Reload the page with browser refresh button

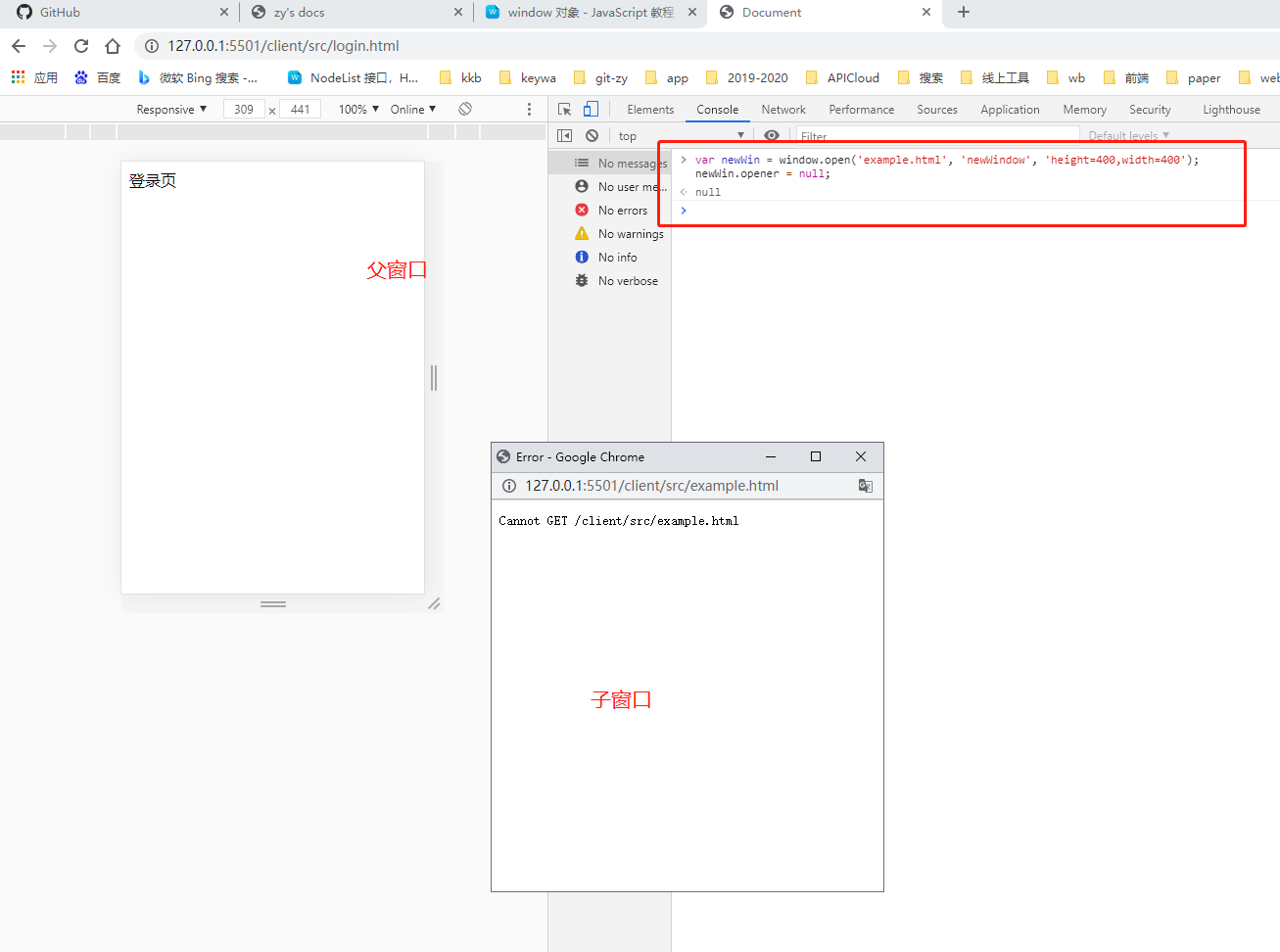point(81,46)
